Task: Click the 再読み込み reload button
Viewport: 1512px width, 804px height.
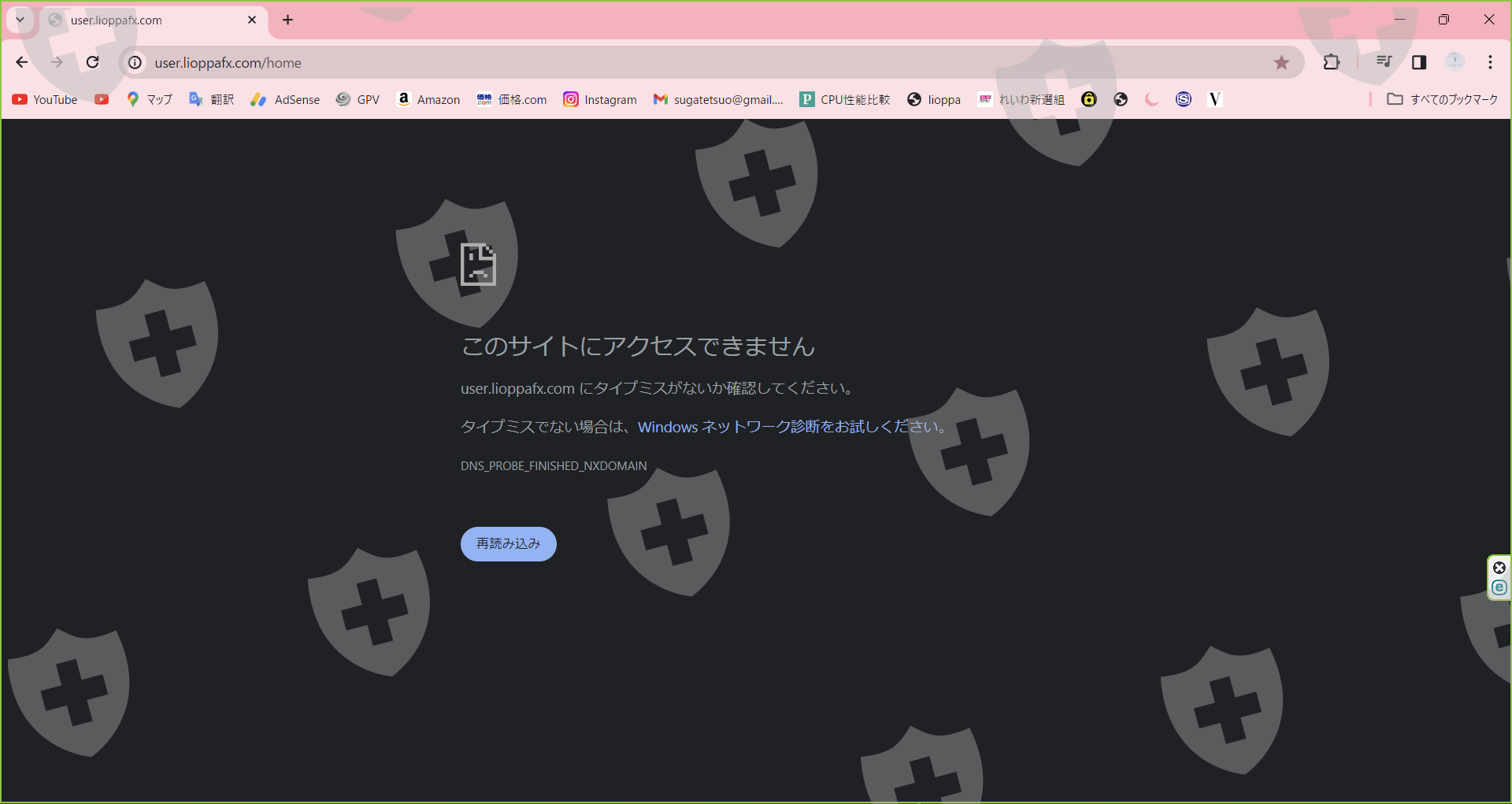Action: coord(509,544)
